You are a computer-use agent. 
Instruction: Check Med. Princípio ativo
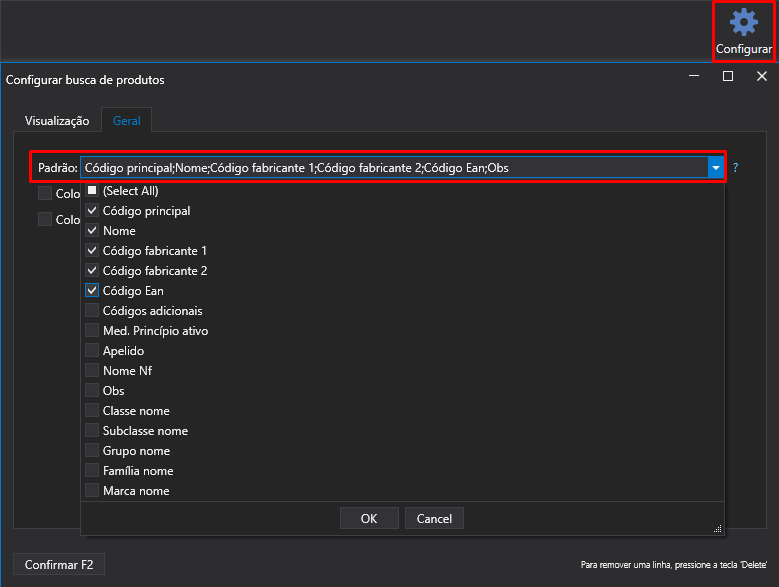(x=92, y=330)
